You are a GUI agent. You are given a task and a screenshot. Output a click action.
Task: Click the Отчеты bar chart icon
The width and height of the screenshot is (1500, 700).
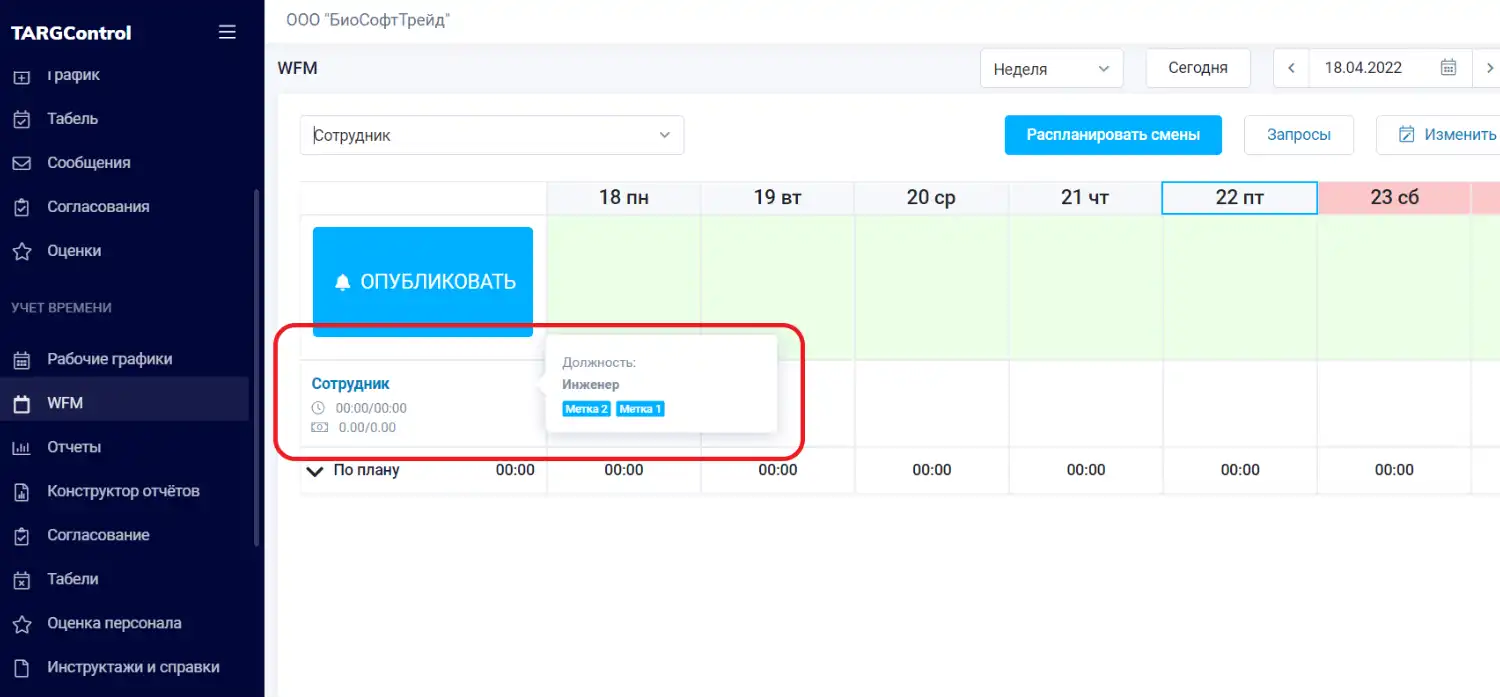[x=21, y=448]
